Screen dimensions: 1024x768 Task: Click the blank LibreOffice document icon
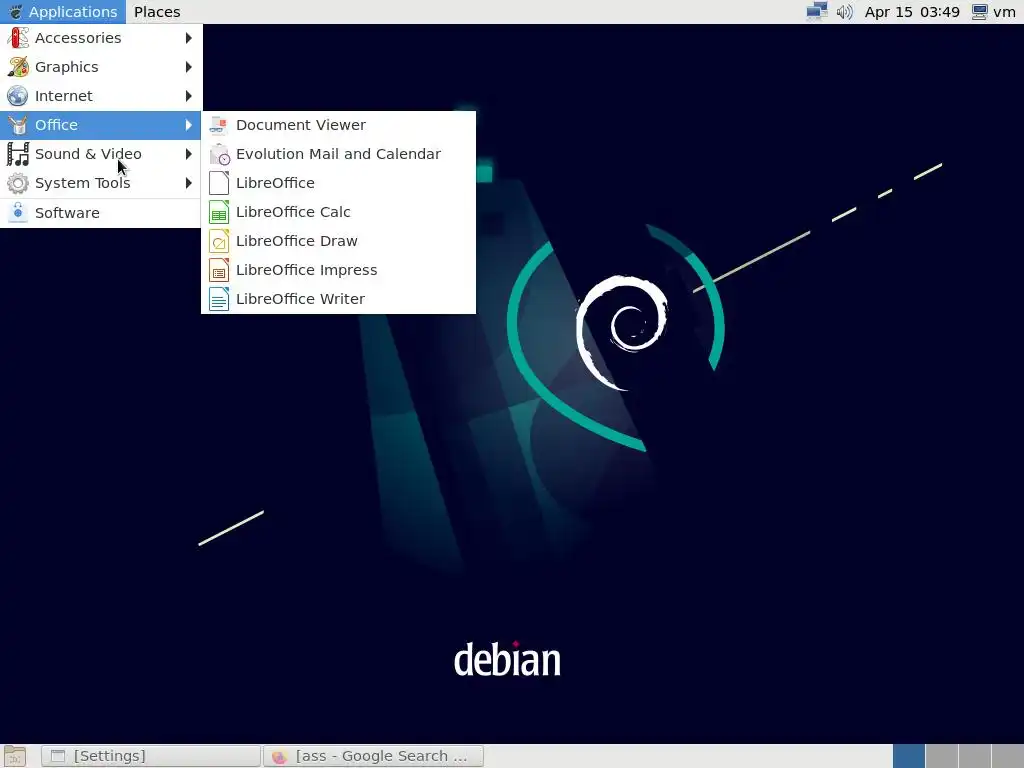pyautogui.click(x=219, y=183)
